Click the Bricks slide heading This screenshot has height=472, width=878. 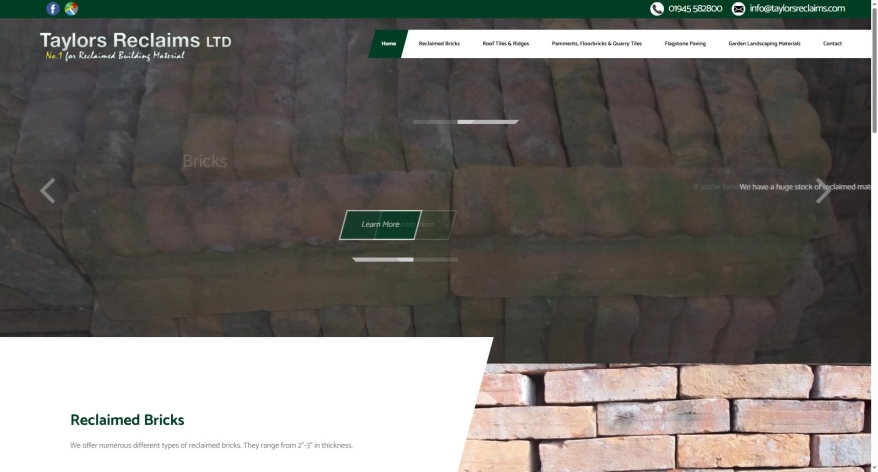click(x=204, y=161)
